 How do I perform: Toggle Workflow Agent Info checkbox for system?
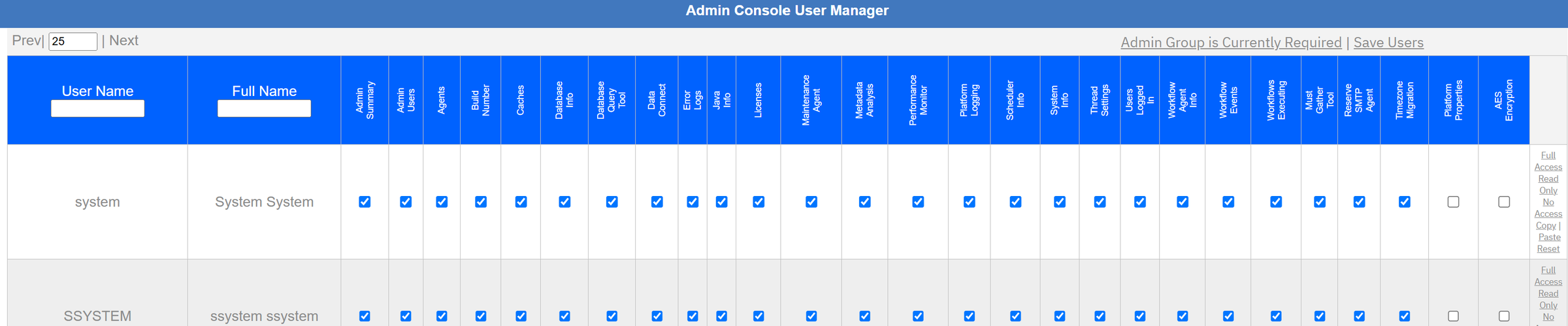pos(1183,202)
